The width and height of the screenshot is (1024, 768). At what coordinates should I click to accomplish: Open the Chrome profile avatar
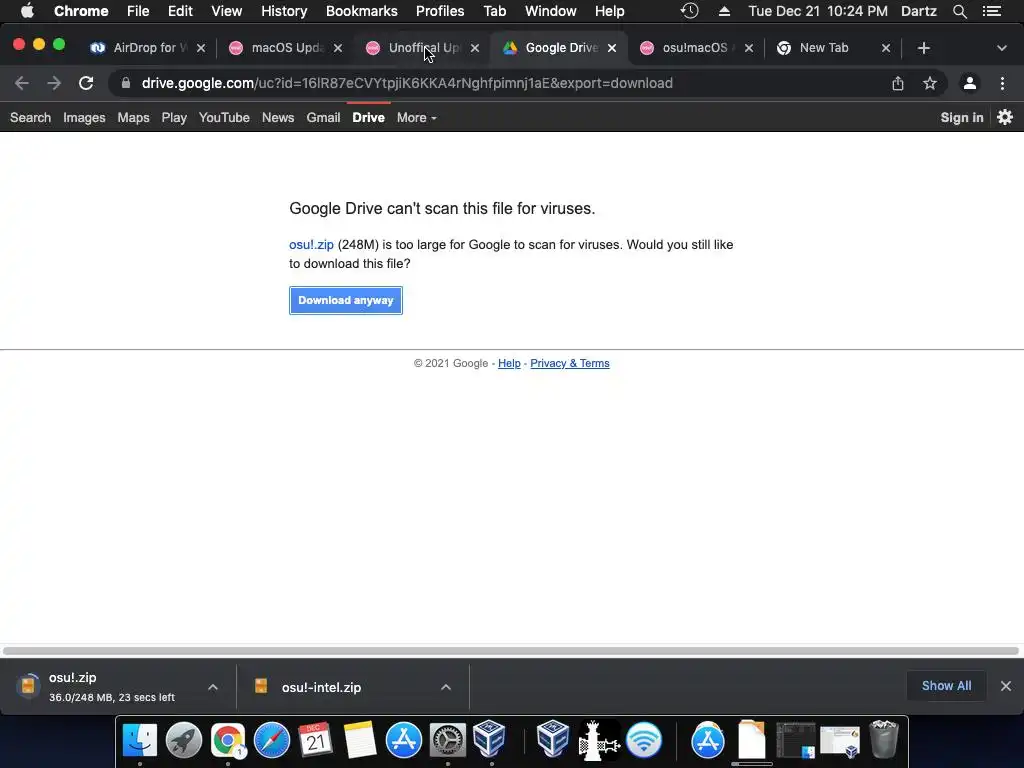pyautogui.click(x=970, y=83)
